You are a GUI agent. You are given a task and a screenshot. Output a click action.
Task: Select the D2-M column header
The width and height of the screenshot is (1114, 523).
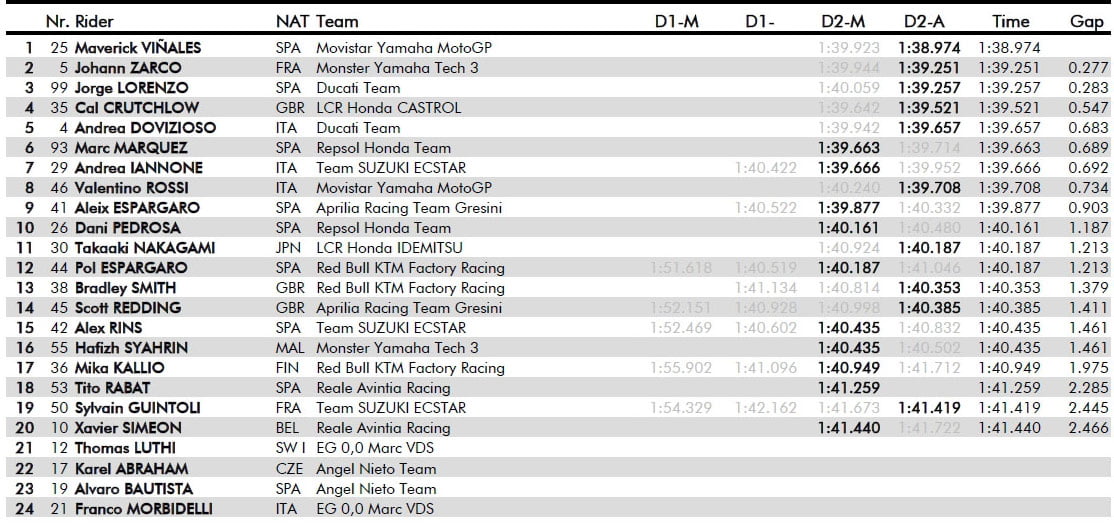tap(845, 21)
